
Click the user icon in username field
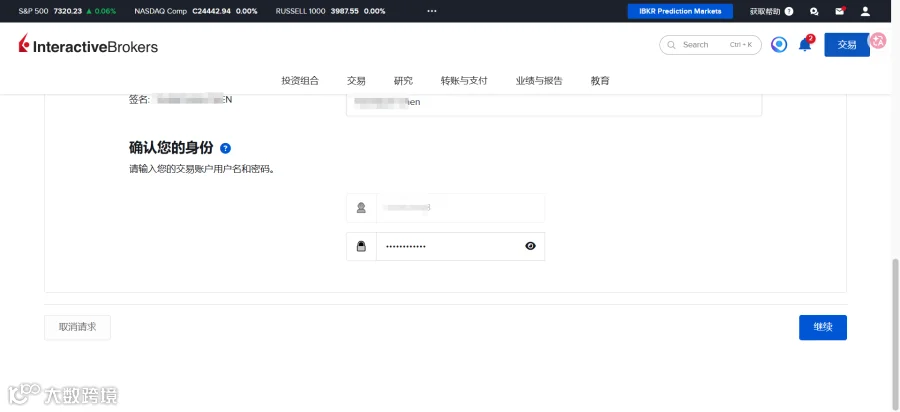362,208
